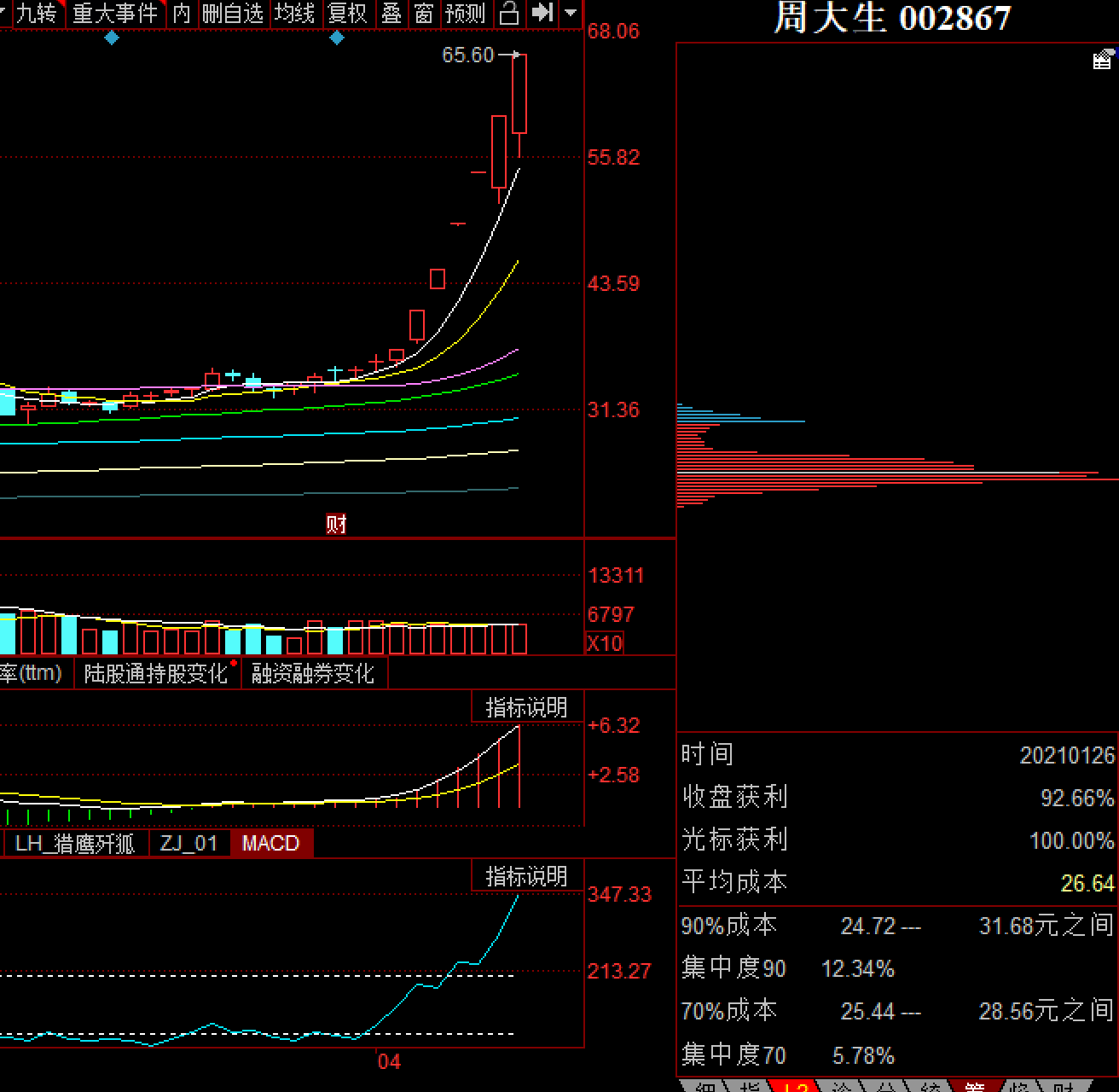Click the 70%成本 lower value 25.44
This screenshot has height=1092, width=1119.
[x=868, y=1011]
